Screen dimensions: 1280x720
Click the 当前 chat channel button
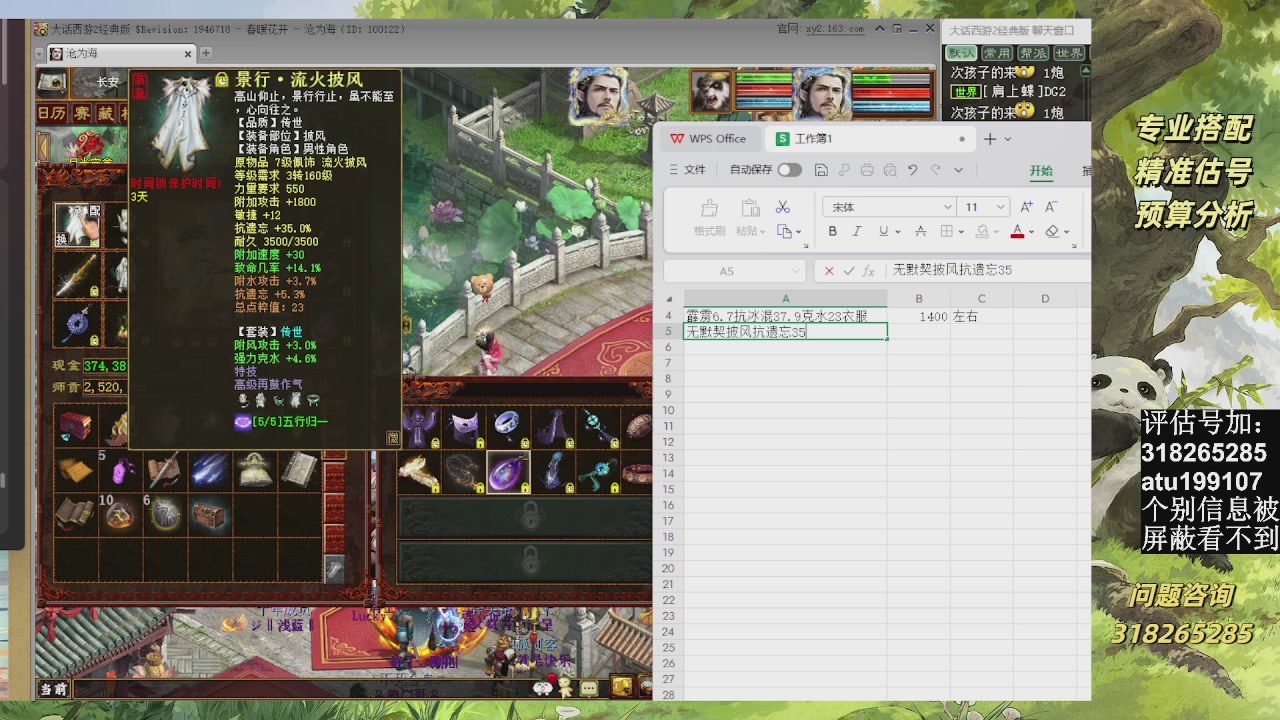tap(53, 689)
